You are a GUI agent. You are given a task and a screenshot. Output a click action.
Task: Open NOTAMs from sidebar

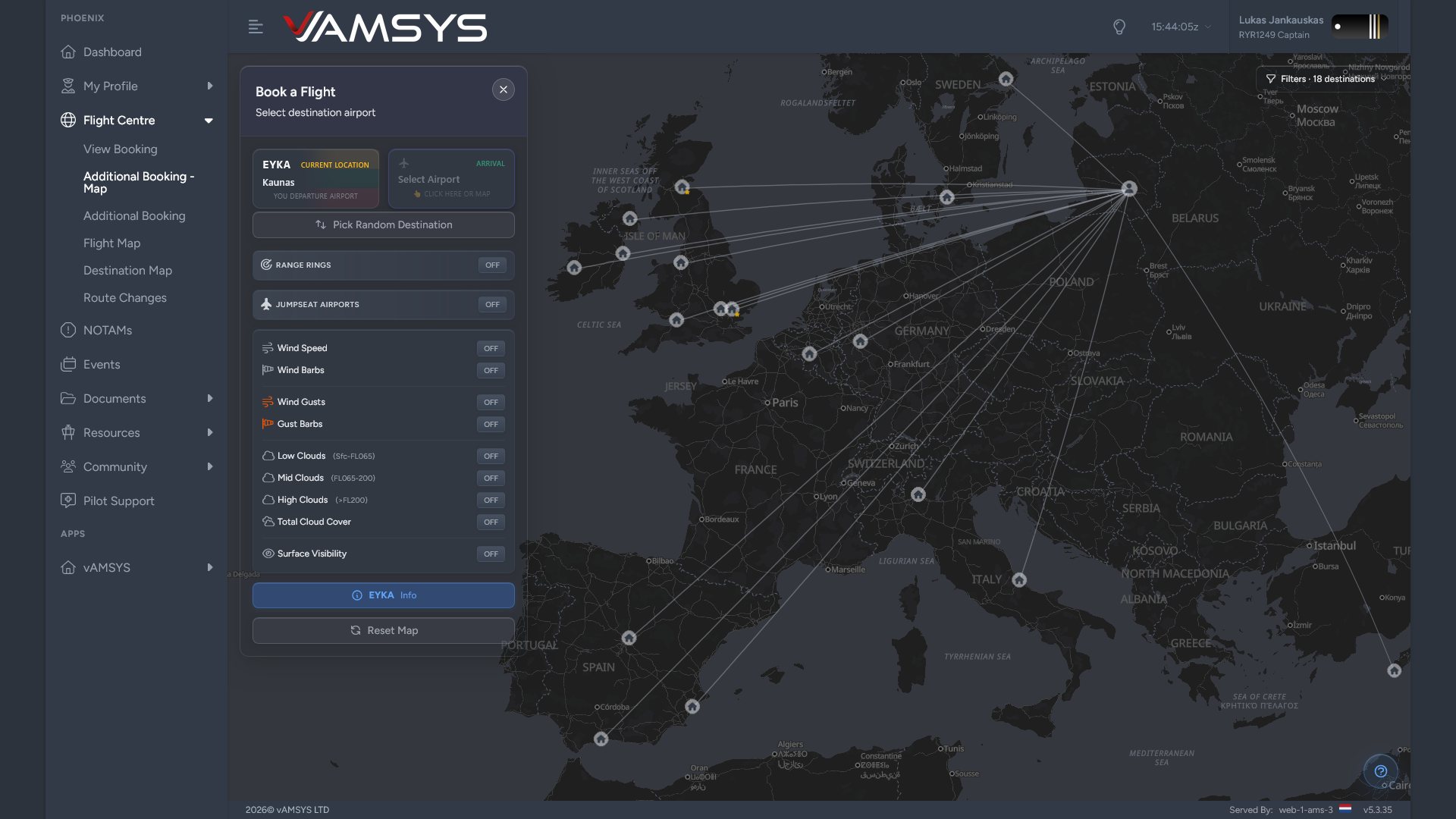point(108,331)
